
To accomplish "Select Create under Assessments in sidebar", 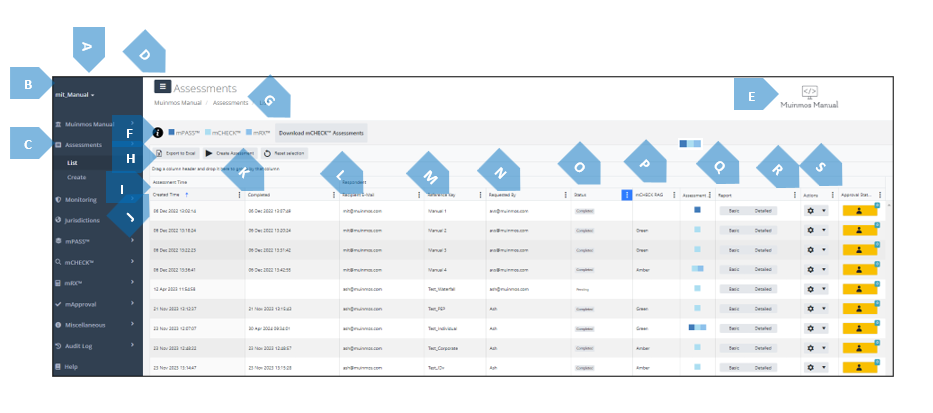I will coord(77,177).
